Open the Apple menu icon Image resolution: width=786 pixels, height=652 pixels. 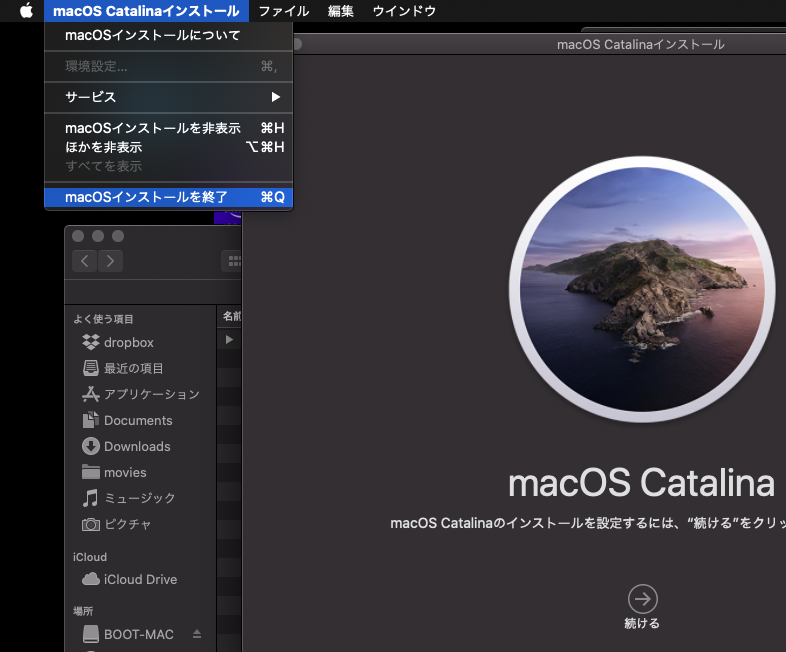(26, 11)
